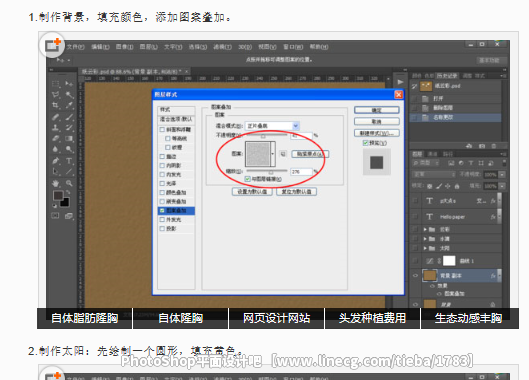Select the Zoom tool in toolbox

tap(69, 183)
